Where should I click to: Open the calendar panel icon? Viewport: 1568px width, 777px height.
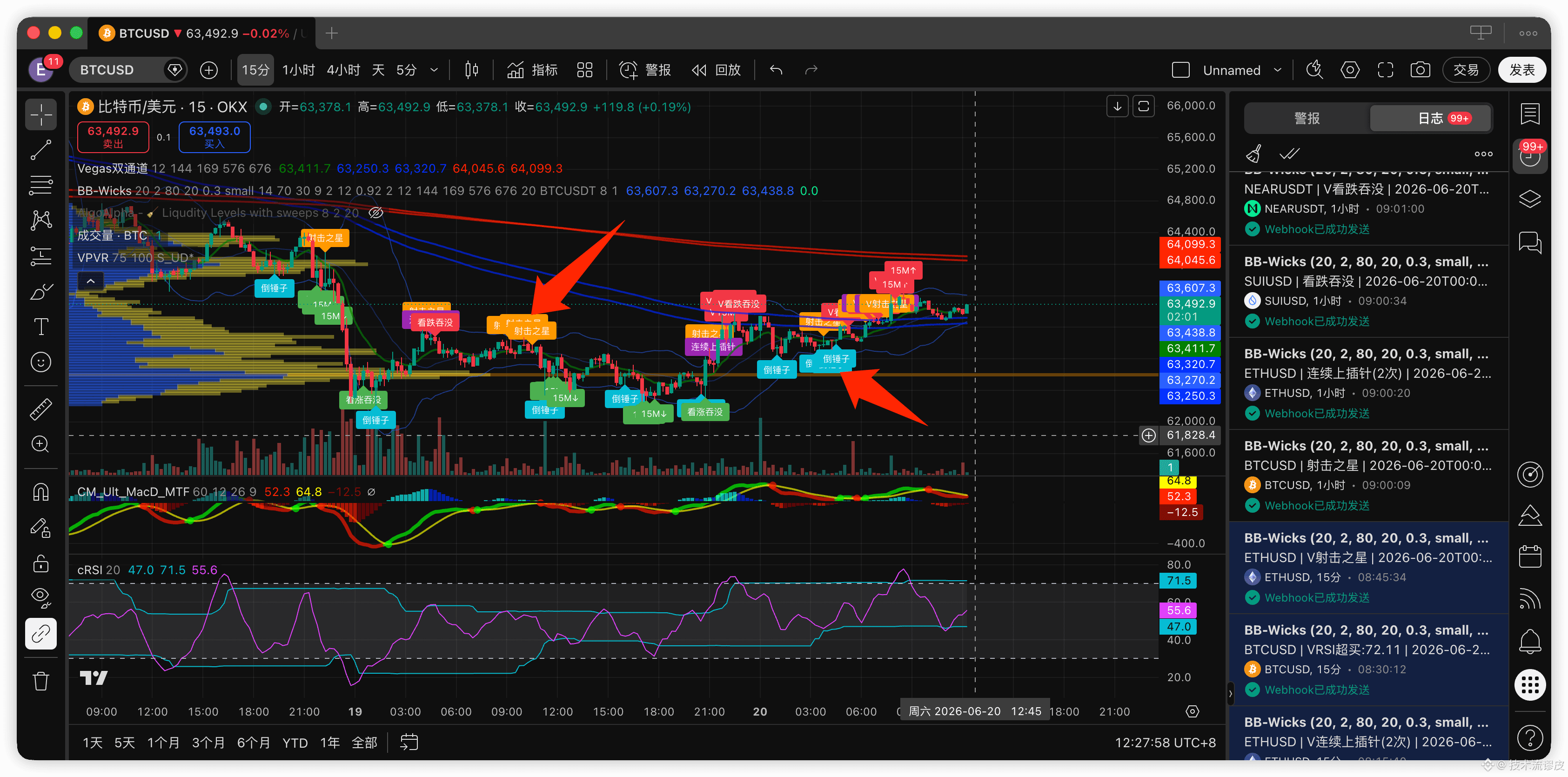pyautogui.click(x=1530, y=556)
